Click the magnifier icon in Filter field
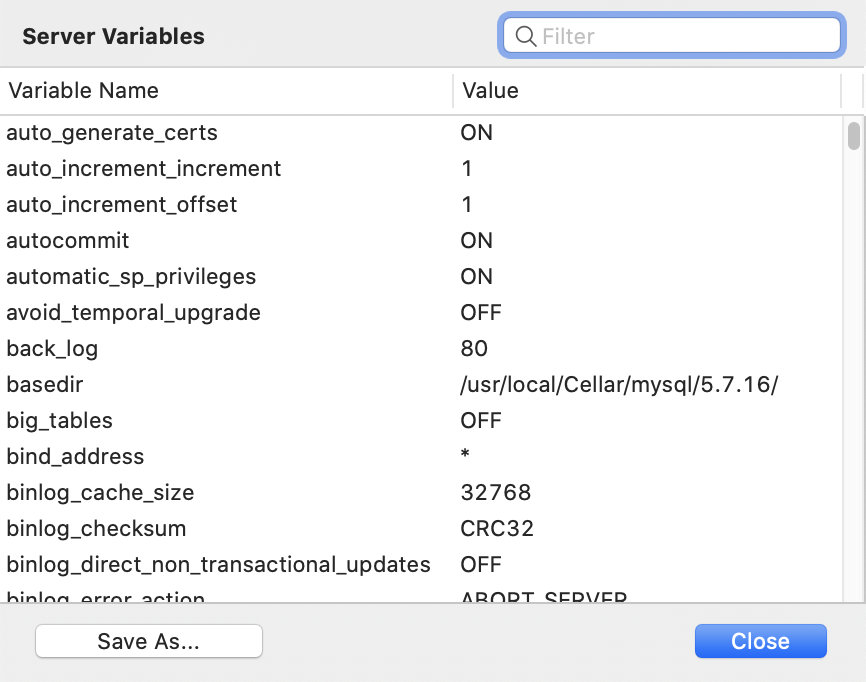The image size is (866, 682). coord(525,37)
